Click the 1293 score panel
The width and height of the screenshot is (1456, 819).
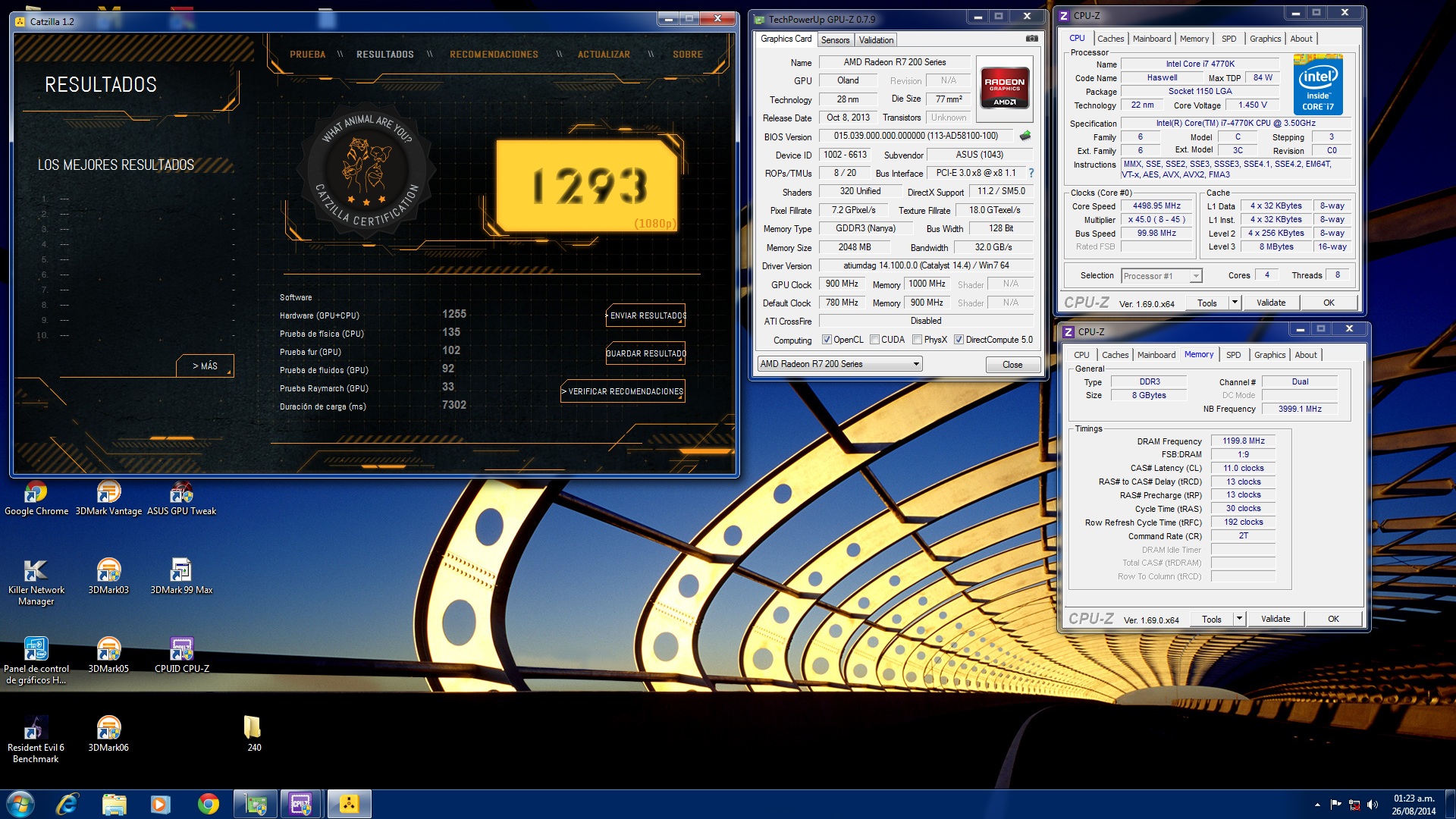(588, 187)
